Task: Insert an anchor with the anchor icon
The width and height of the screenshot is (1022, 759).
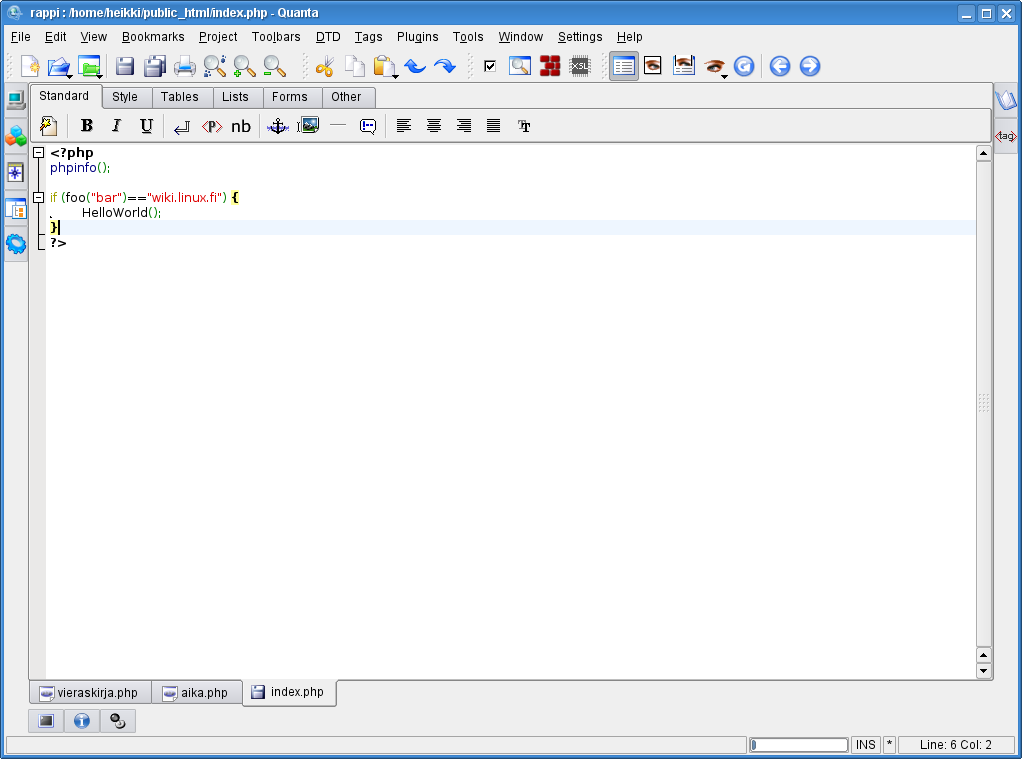Action: (x=278, y=126)
